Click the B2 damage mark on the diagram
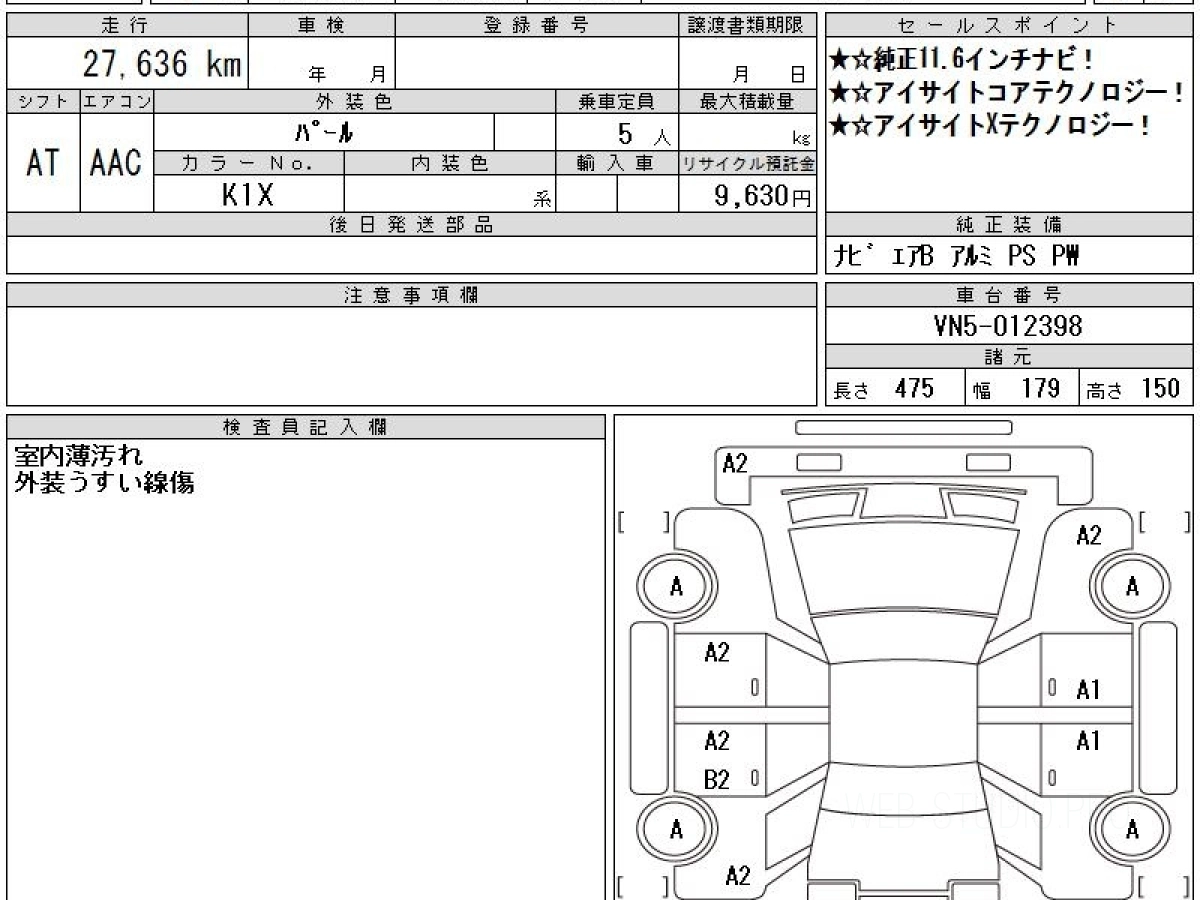Screen dimensions: 1200x900 pyautogui.click(x=717, y=780)
